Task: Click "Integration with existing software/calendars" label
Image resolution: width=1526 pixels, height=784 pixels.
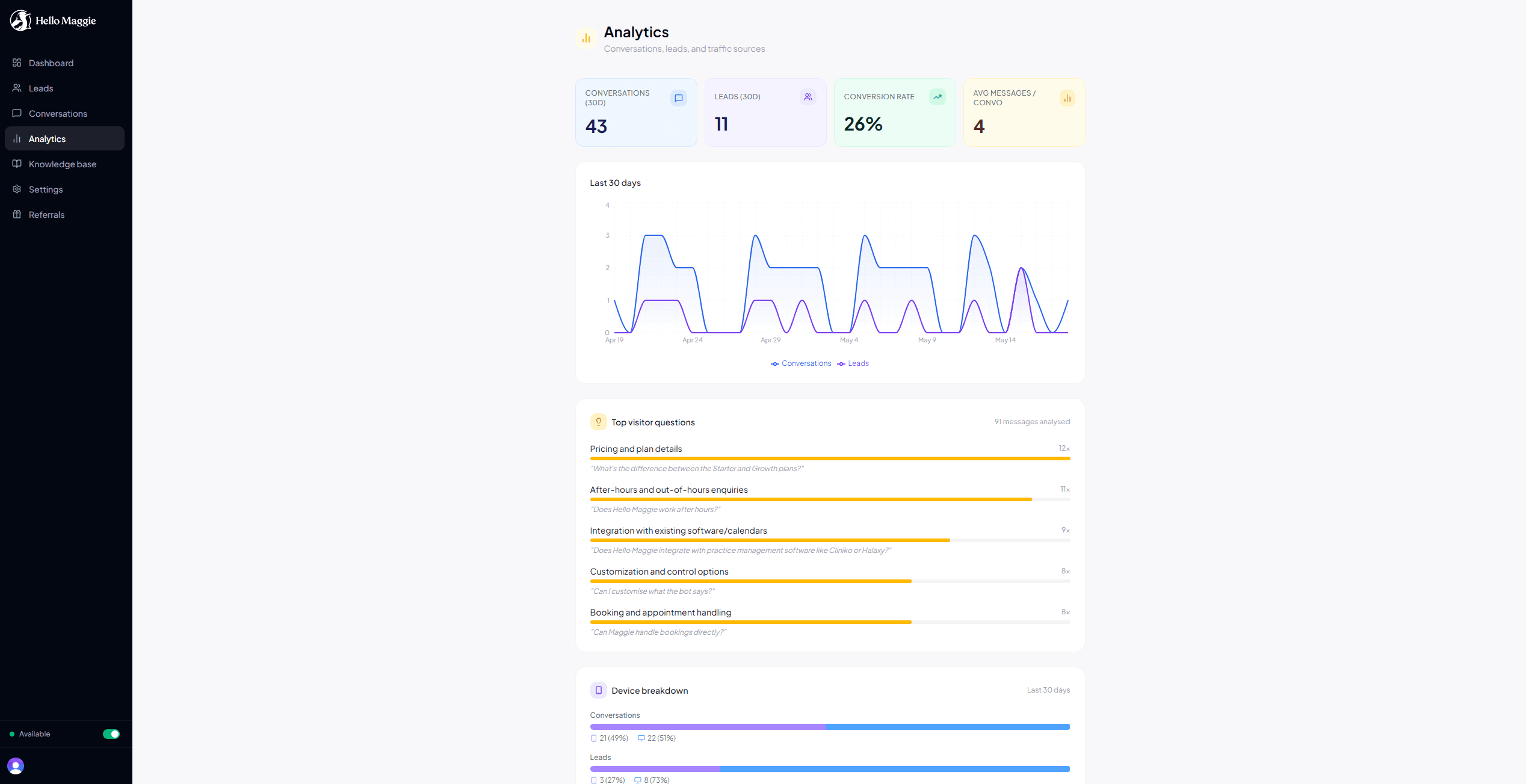Action: click(678, 531)
